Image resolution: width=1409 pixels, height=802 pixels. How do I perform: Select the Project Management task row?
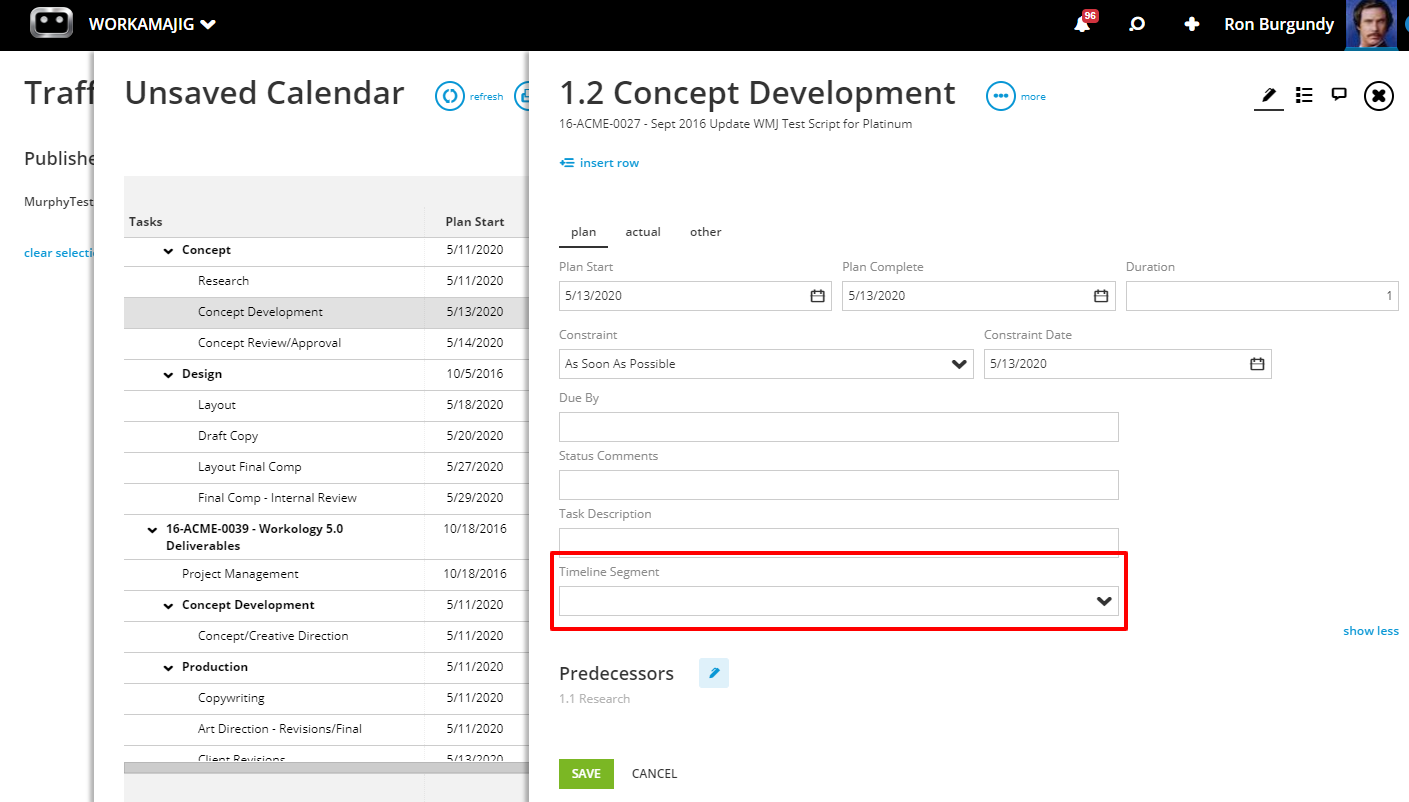point(326,575)
